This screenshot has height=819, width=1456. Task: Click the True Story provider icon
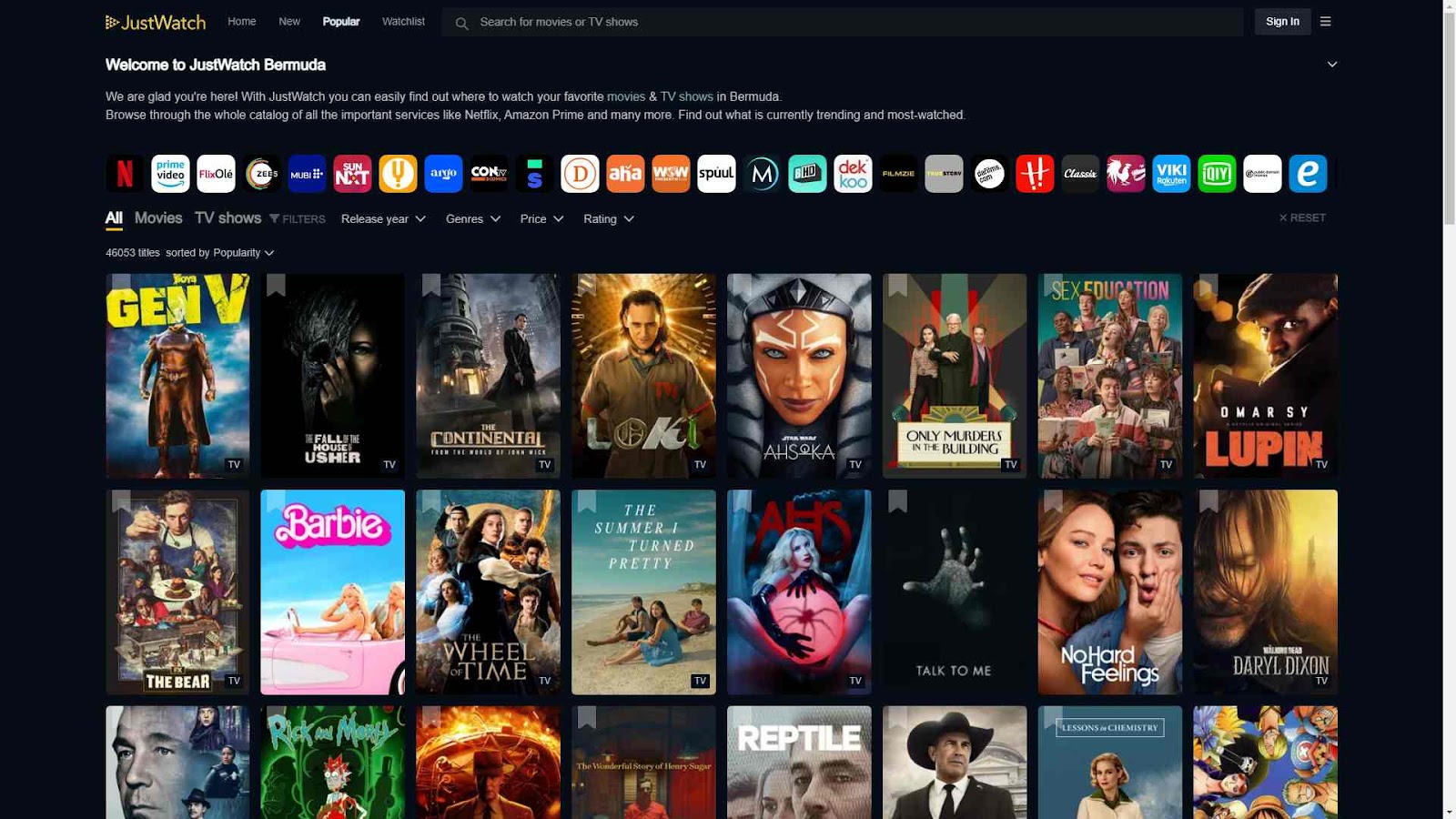coord(944,174)
